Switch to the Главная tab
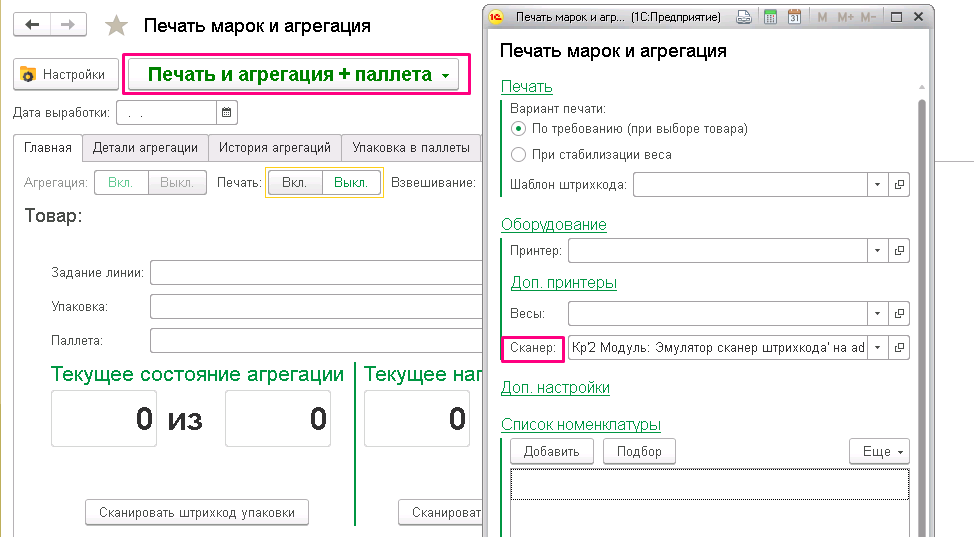The width and height of the screenshot is (974, 537). tap(48, 147)
